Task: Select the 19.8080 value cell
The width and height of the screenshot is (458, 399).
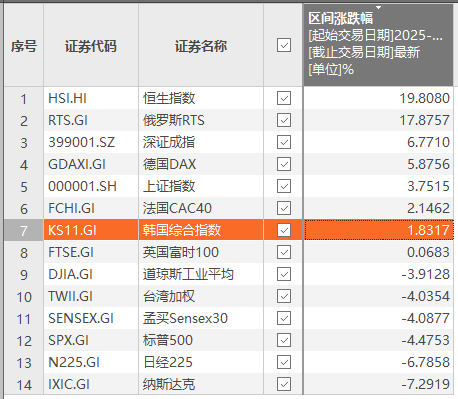Action: (x=378, y=98)
